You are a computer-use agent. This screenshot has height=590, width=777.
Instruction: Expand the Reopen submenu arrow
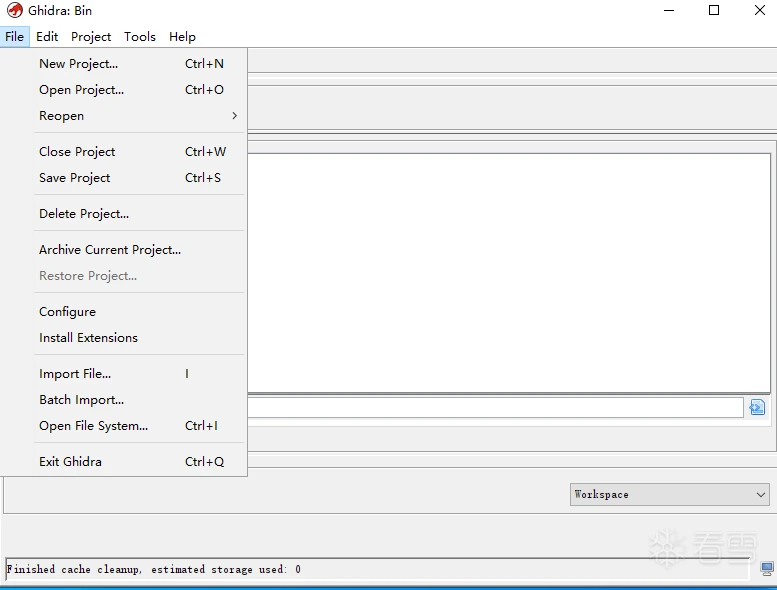[234, 116]
